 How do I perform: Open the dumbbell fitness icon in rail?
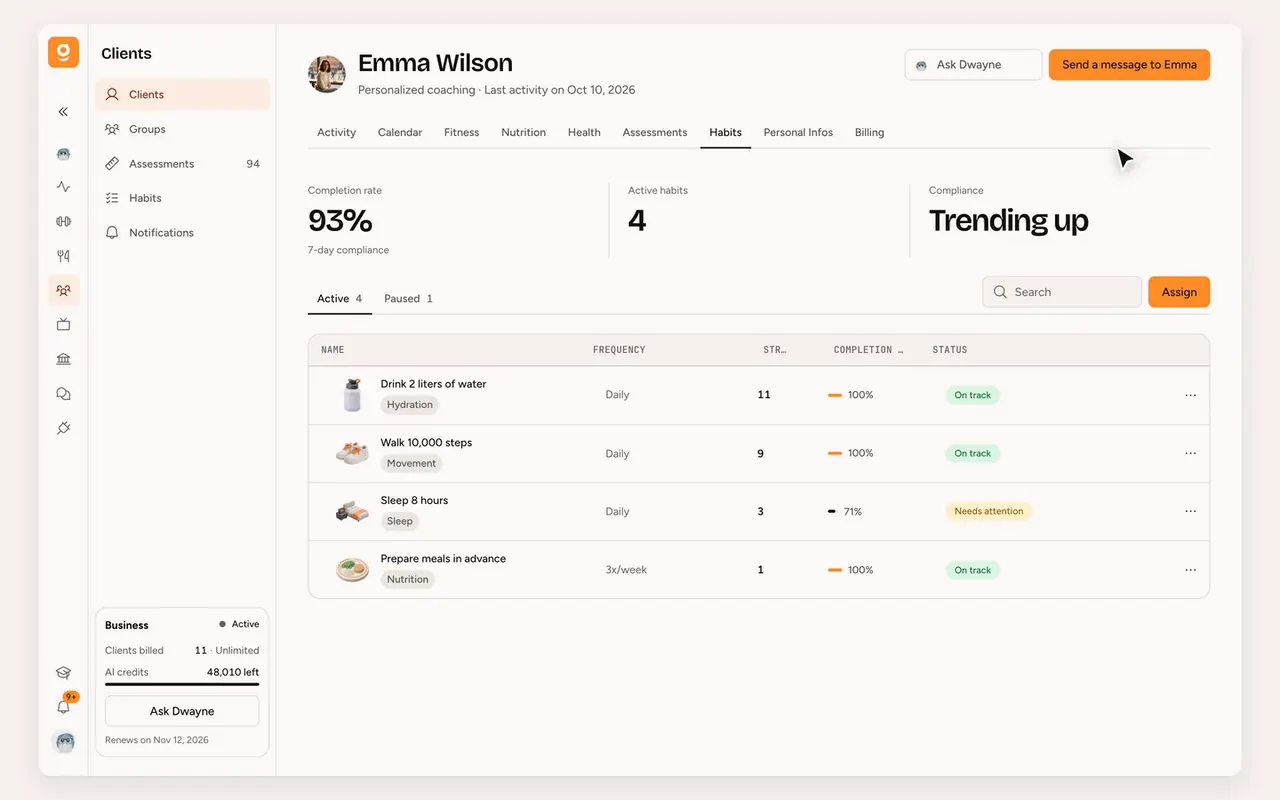pyautogui.click(x=63, y=221)
